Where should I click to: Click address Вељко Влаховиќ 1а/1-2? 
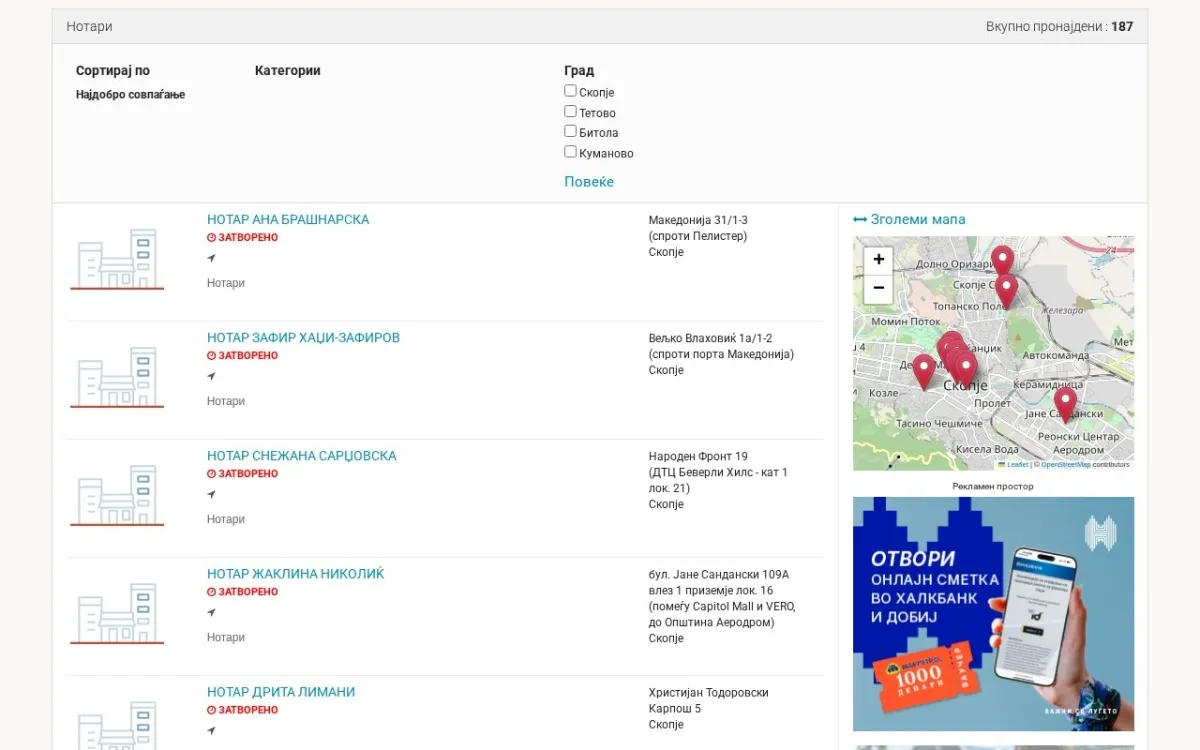pos(710,338)
